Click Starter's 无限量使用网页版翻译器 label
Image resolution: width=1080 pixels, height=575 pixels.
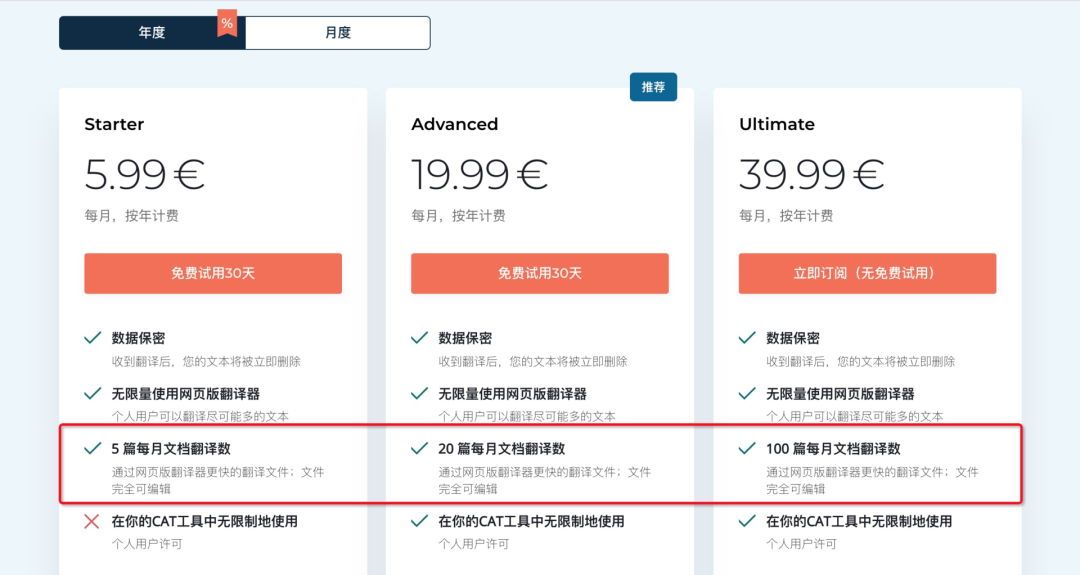[186, 394]
